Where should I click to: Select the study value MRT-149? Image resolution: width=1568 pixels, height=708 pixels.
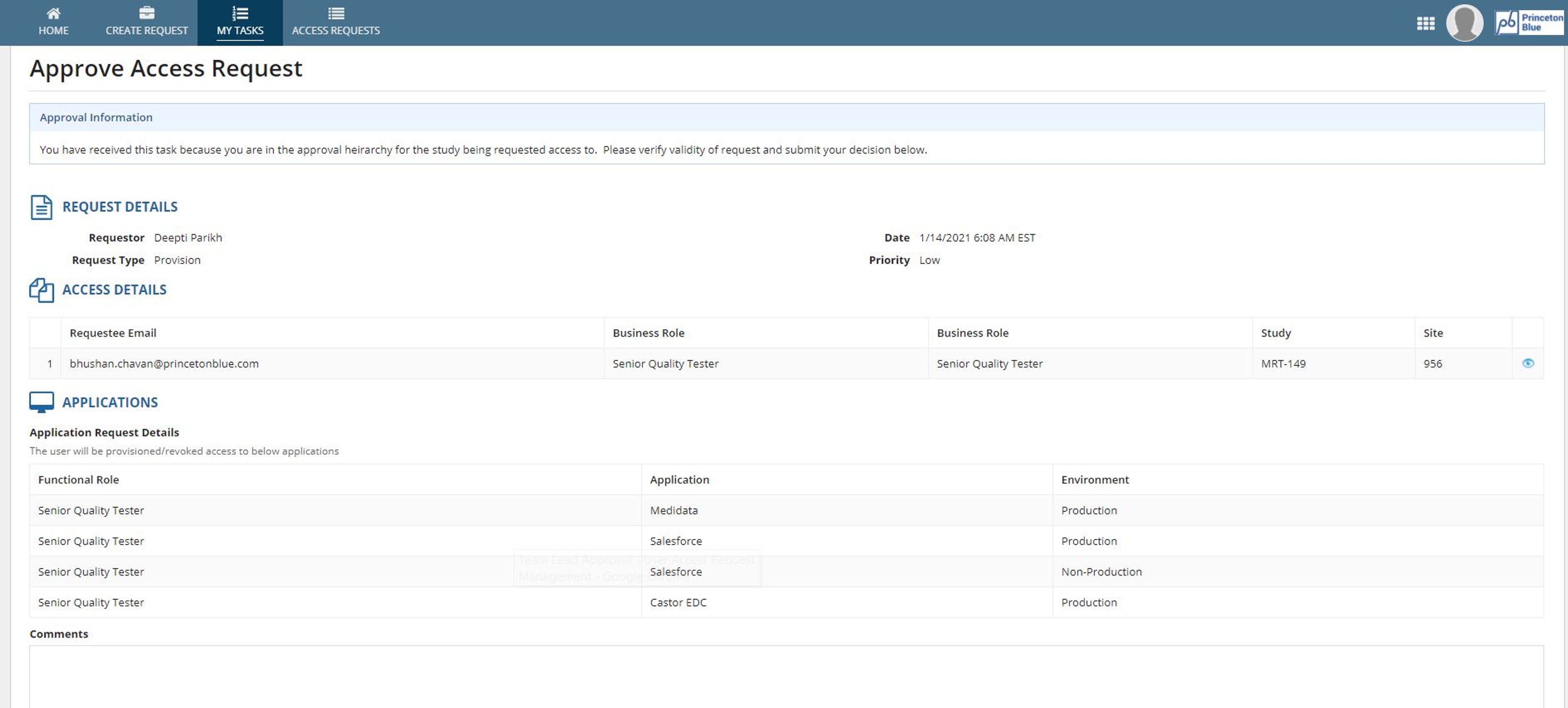click(1283, 363)
